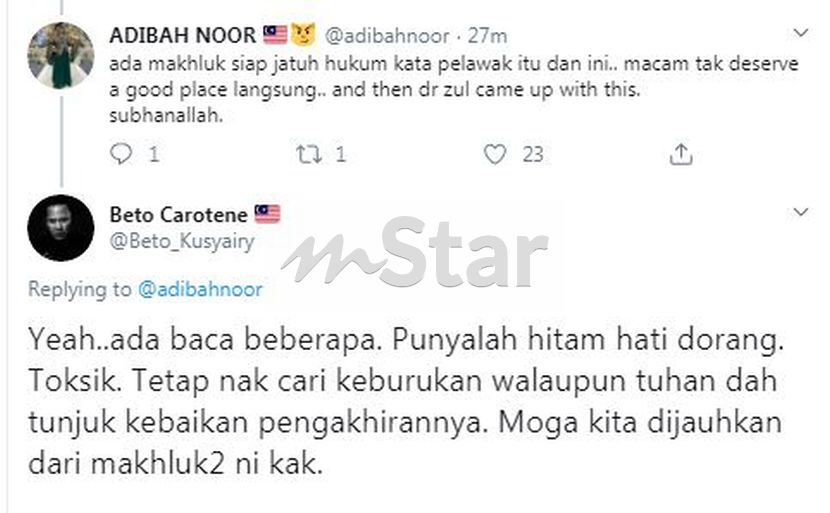Image resolution: width=830 pixels, height=513 pixels.
Task: Click the reply count number 1
Action: click(x=154, y=155)
